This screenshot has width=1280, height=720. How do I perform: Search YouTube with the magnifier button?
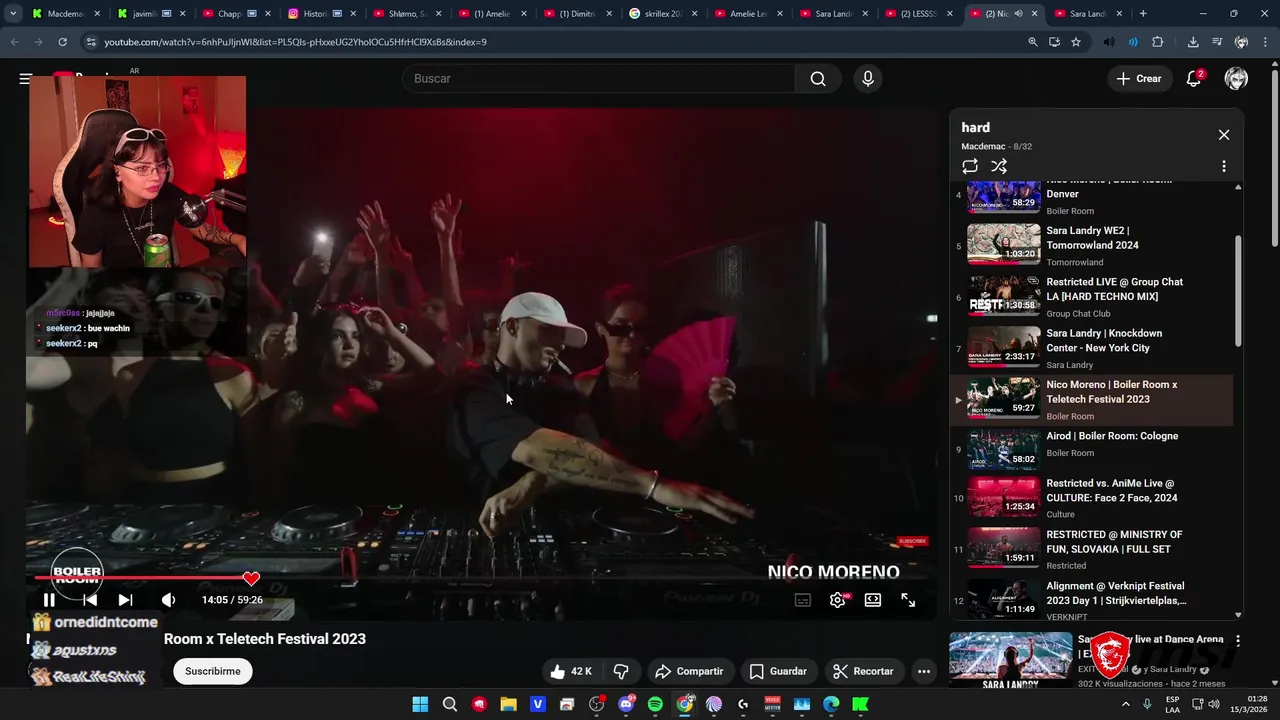click(818, 79)
